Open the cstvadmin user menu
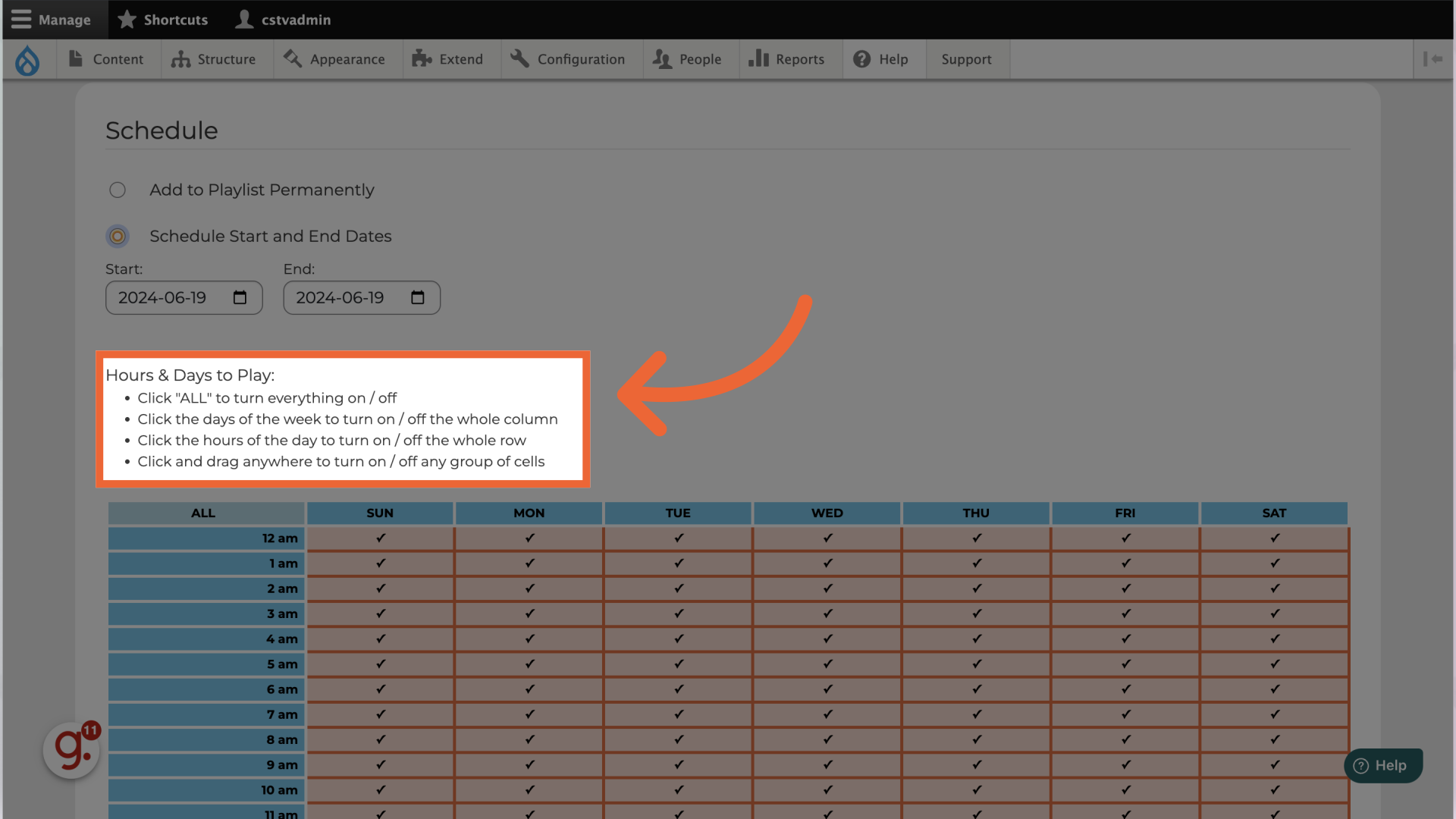The height and width of the screenshot is (819, 1456). point(284,20)
